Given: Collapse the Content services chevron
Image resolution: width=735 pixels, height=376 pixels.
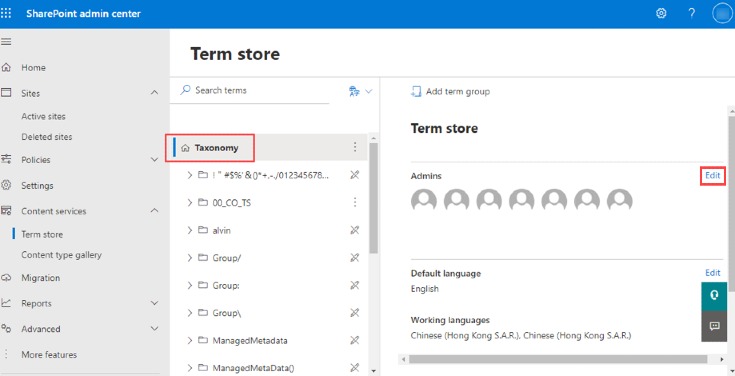Looking at the screenshot, I should (x=154, y=211).
